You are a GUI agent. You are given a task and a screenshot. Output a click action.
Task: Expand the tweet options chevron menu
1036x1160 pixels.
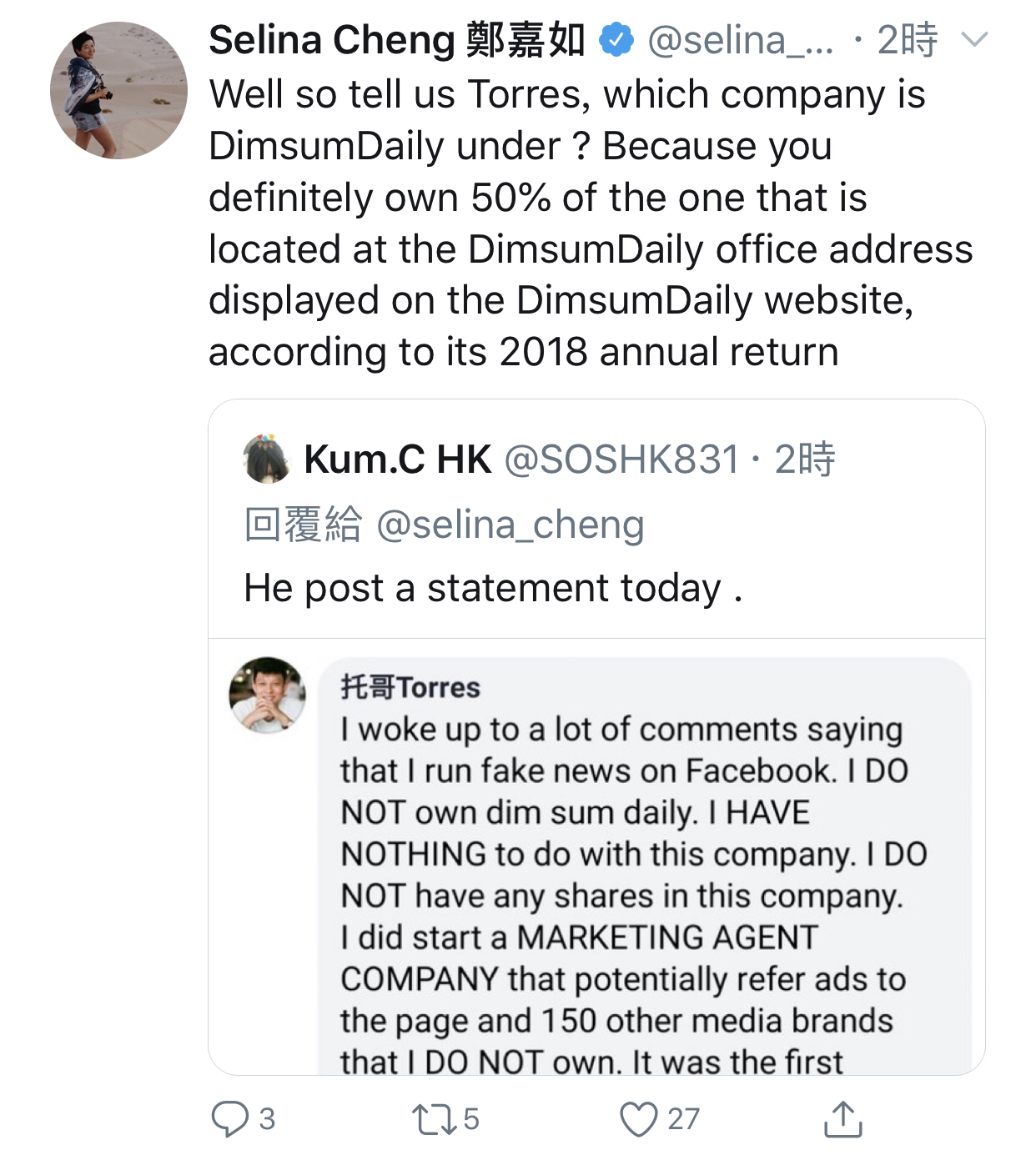tap(974, 40)
